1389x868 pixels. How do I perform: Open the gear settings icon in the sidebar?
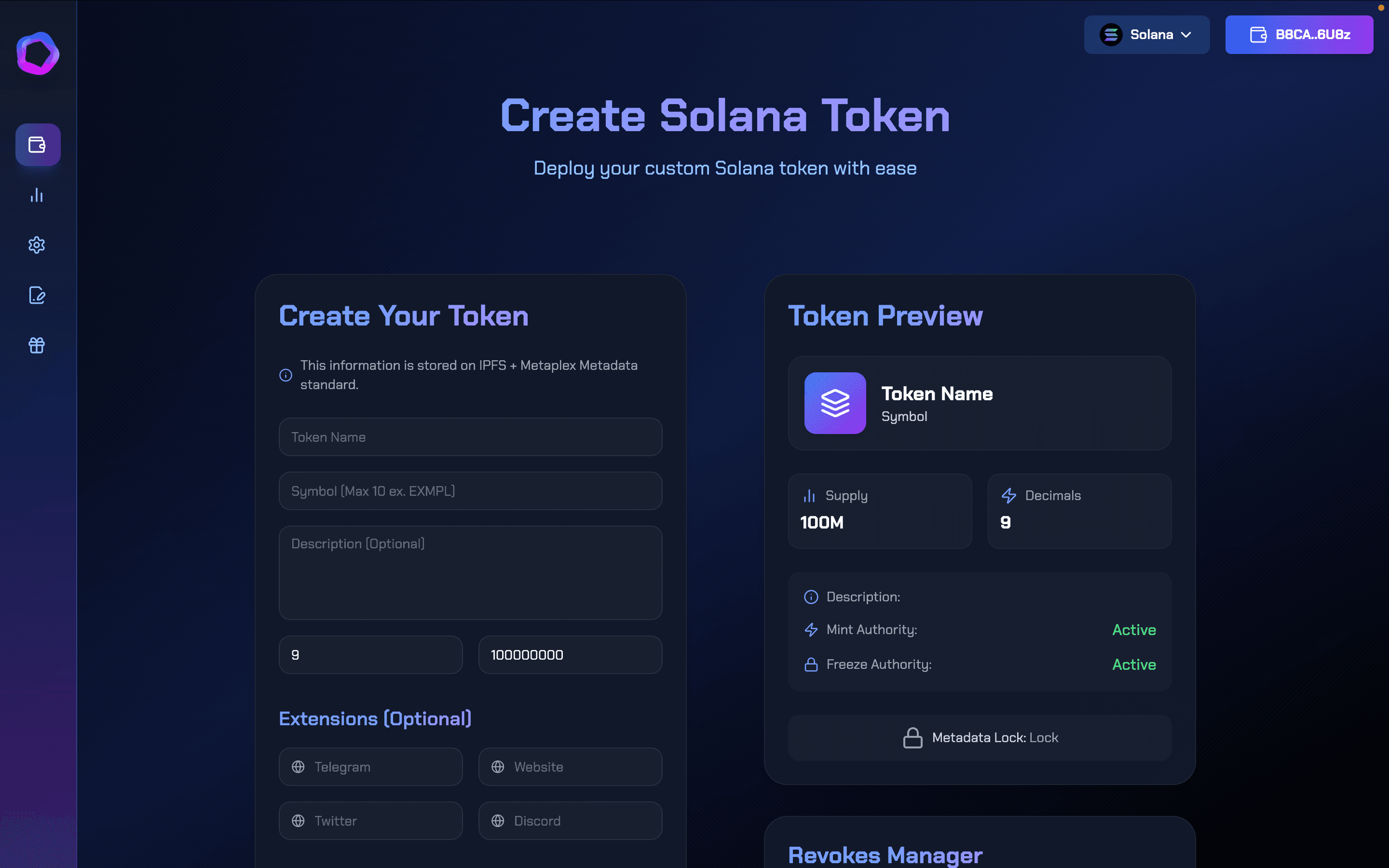coord(37,245)
